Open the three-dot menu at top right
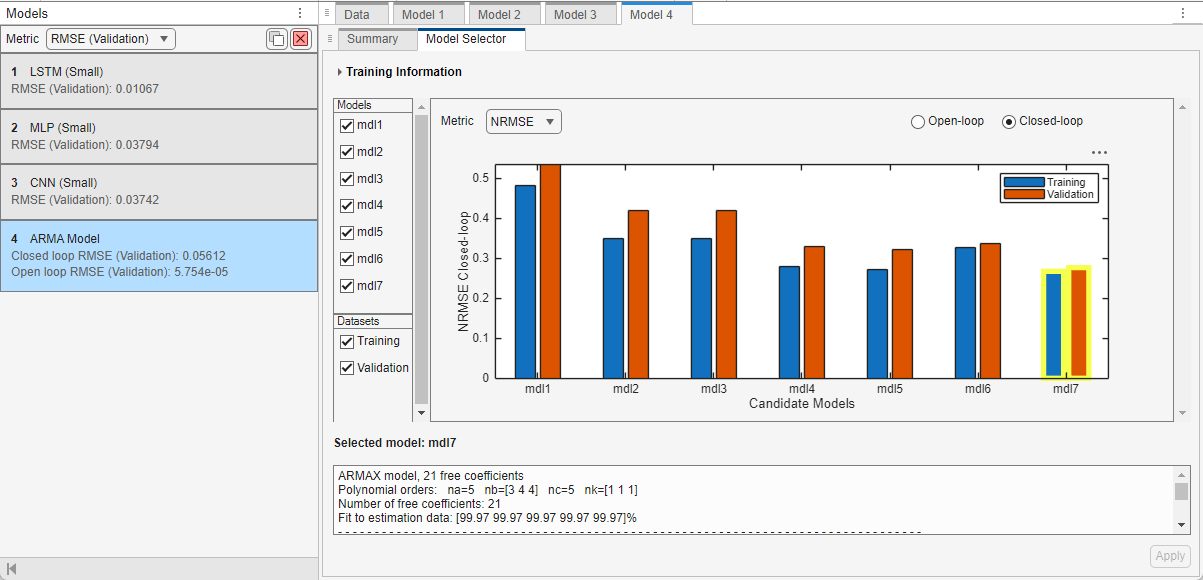The width and height of the screenshot is (1203, 580). point(1185,14)
